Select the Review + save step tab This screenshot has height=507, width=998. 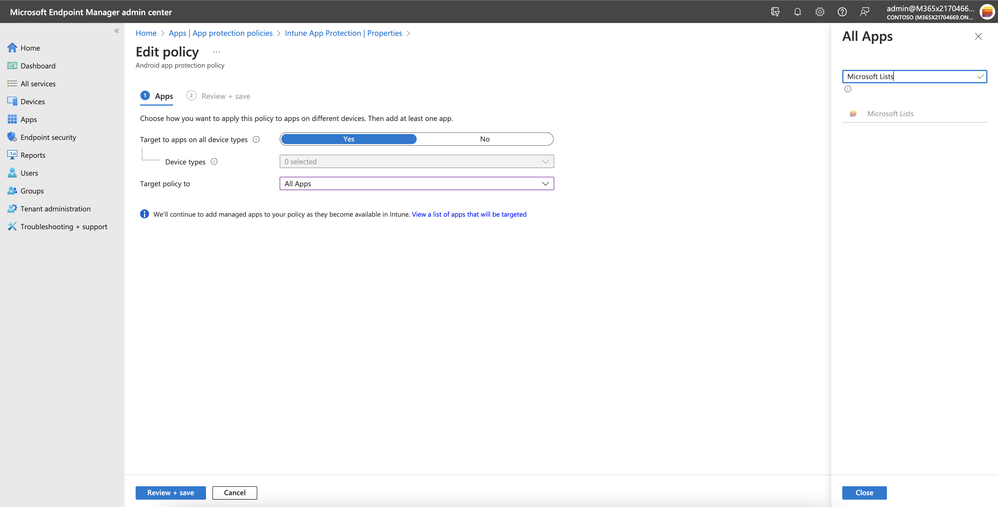[218, 96]
